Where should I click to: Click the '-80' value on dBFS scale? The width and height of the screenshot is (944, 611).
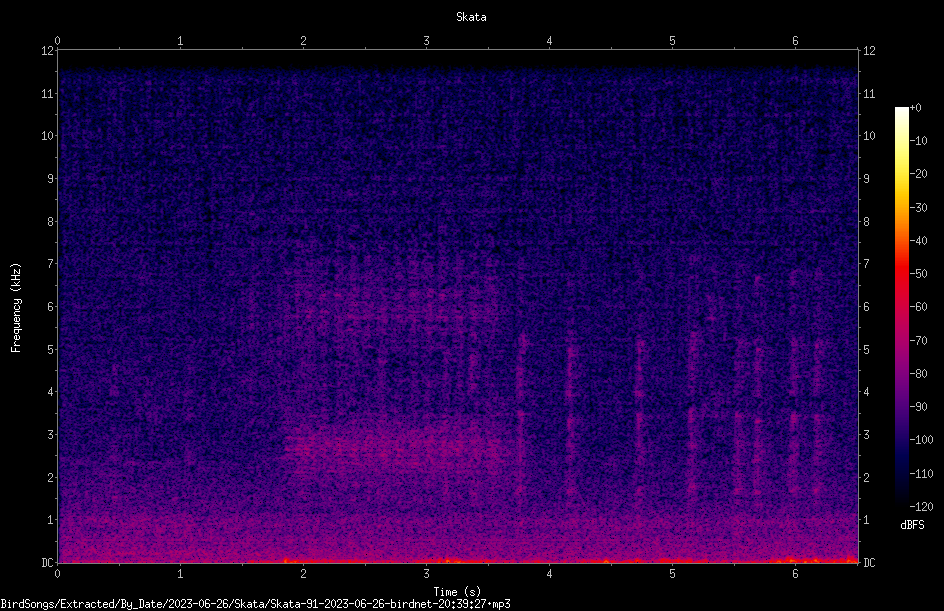[x=919, y=373]
